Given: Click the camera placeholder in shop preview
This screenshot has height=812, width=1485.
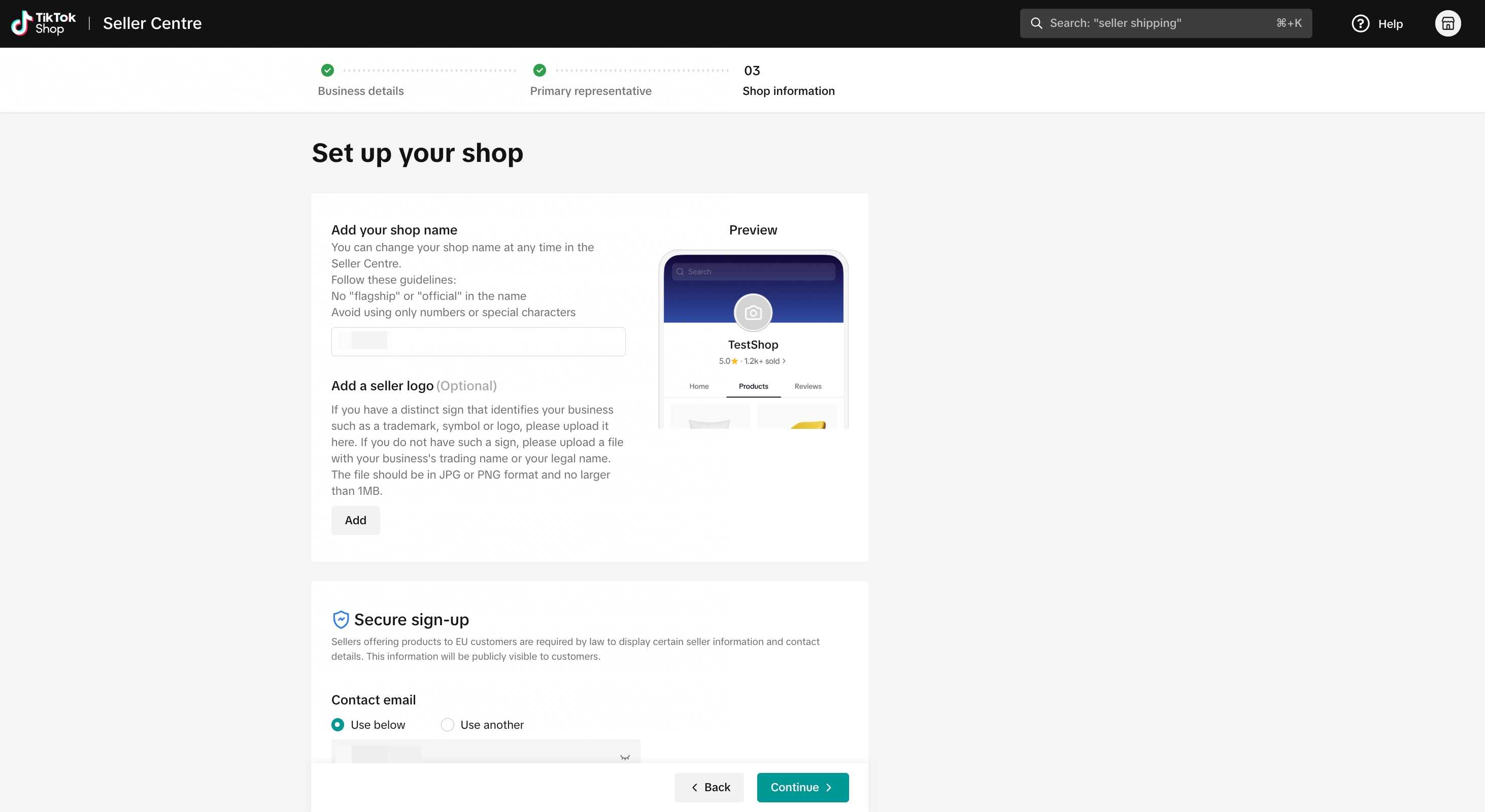Looking at the screenshot, I should (x=753, y=312).
